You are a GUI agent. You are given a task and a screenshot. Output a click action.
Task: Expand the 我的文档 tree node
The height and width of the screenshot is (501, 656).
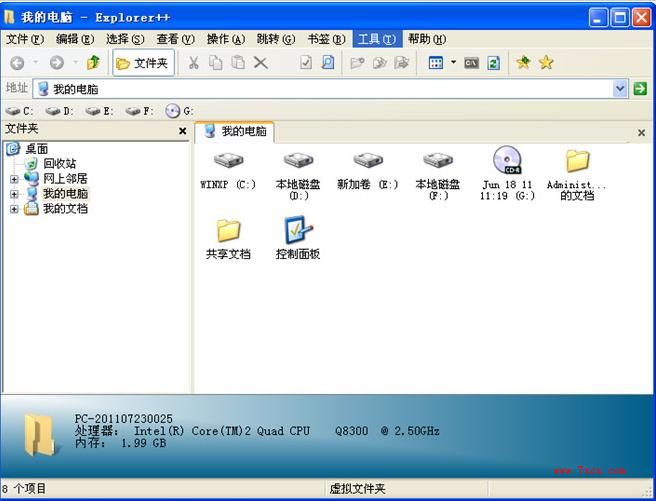[14, 209]
